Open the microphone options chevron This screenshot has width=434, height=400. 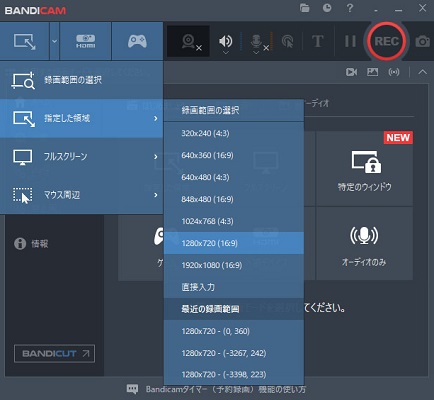pyautogui.click(x=256, y=53)
